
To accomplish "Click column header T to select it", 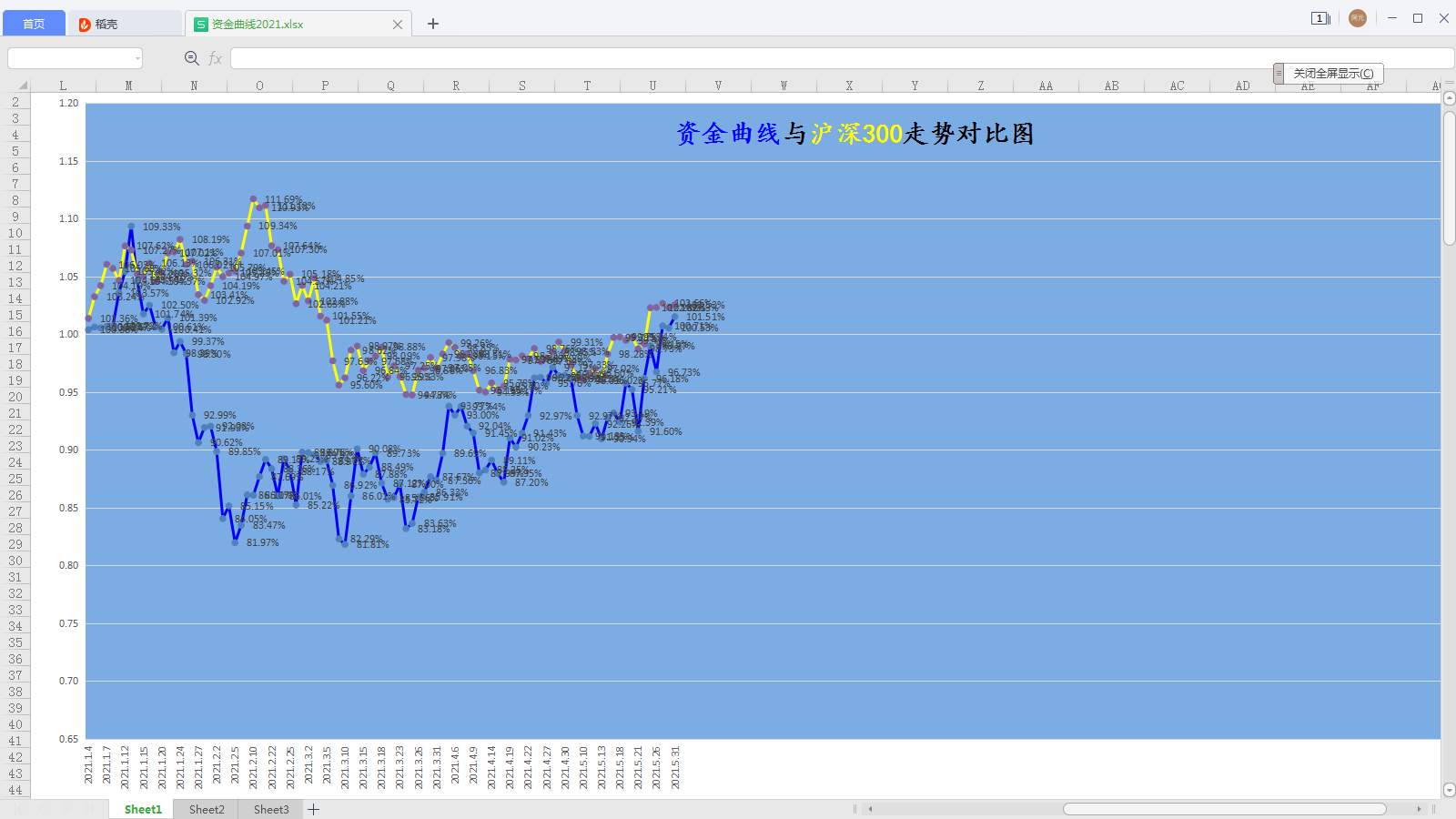I will (587, 85).
